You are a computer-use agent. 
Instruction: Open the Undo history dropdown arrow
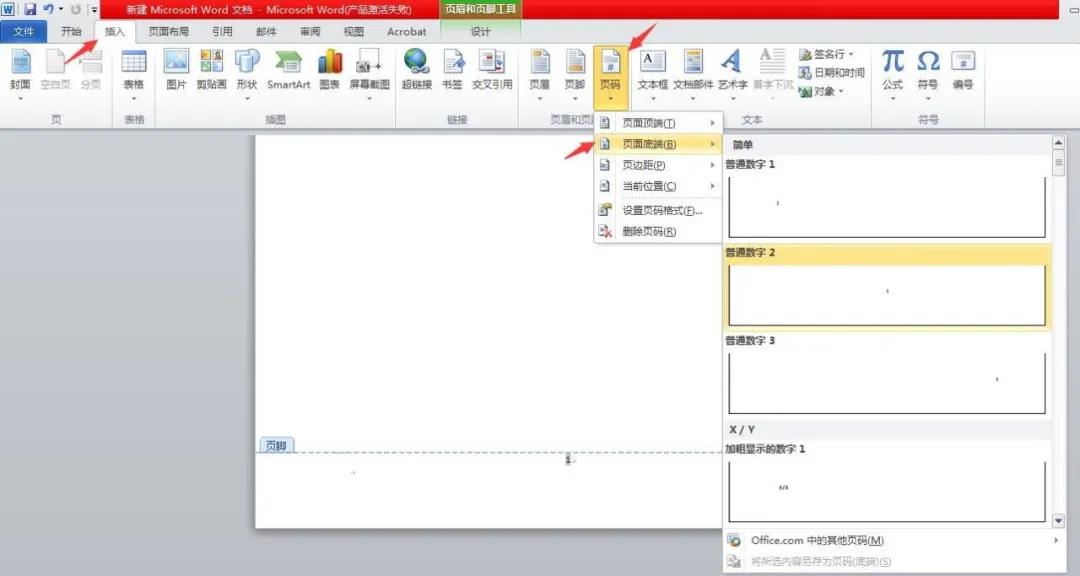[61, 10]
